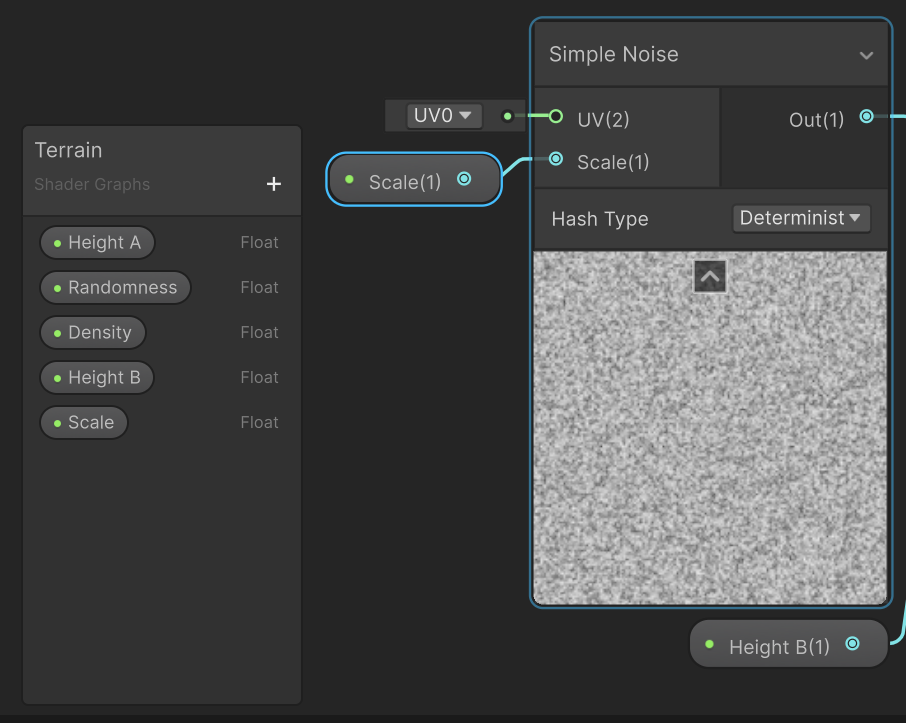Select the Randomness property
The width and height of the screenshot is (906, 723).
point(115,287)
